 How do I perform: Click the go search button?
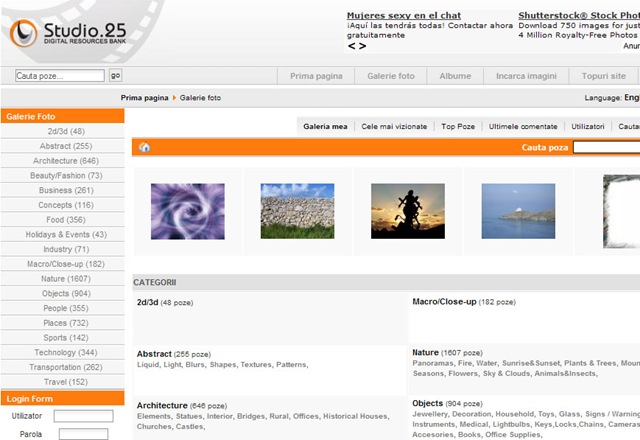tap(116, 76)
